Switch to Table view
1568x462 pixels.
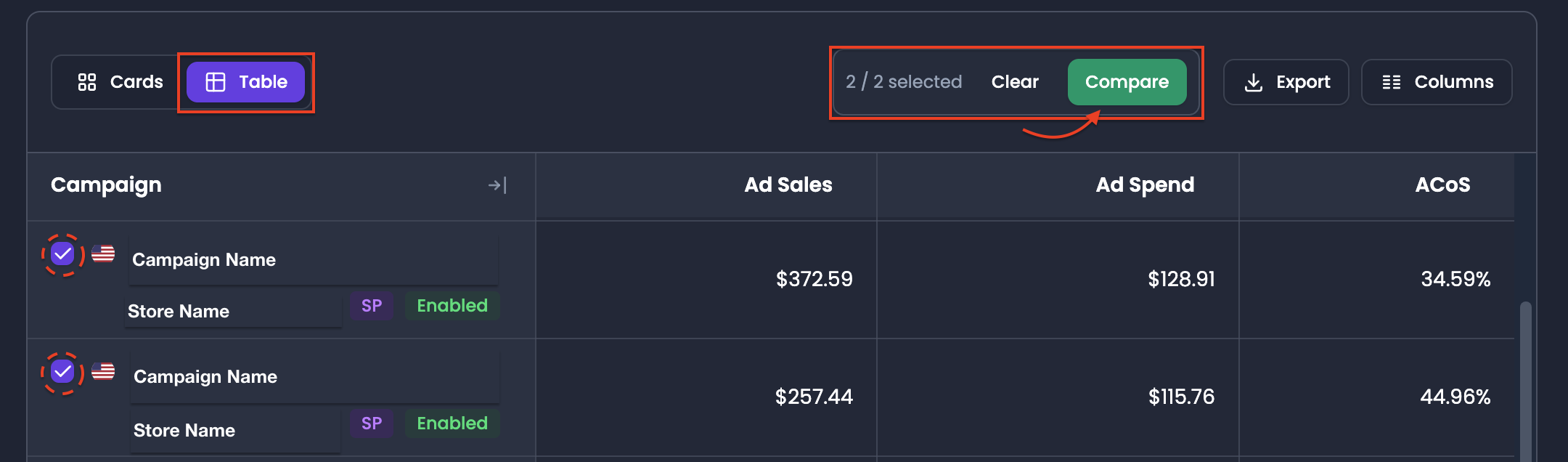click(x=245, y=82)
